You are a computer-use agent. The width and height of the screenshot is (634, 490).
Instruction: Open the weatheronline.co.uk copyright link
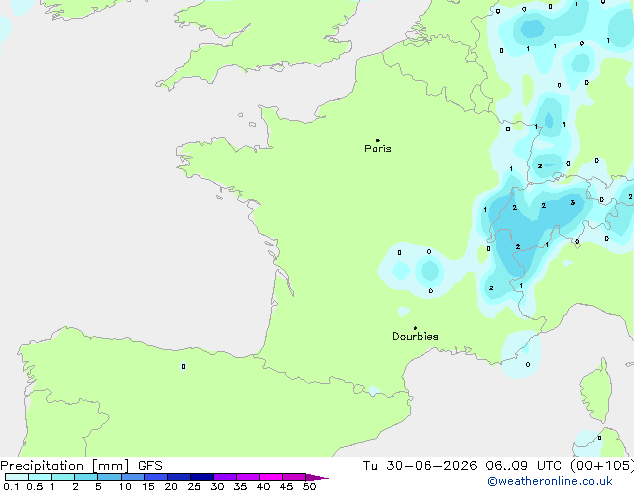(550, 482)
